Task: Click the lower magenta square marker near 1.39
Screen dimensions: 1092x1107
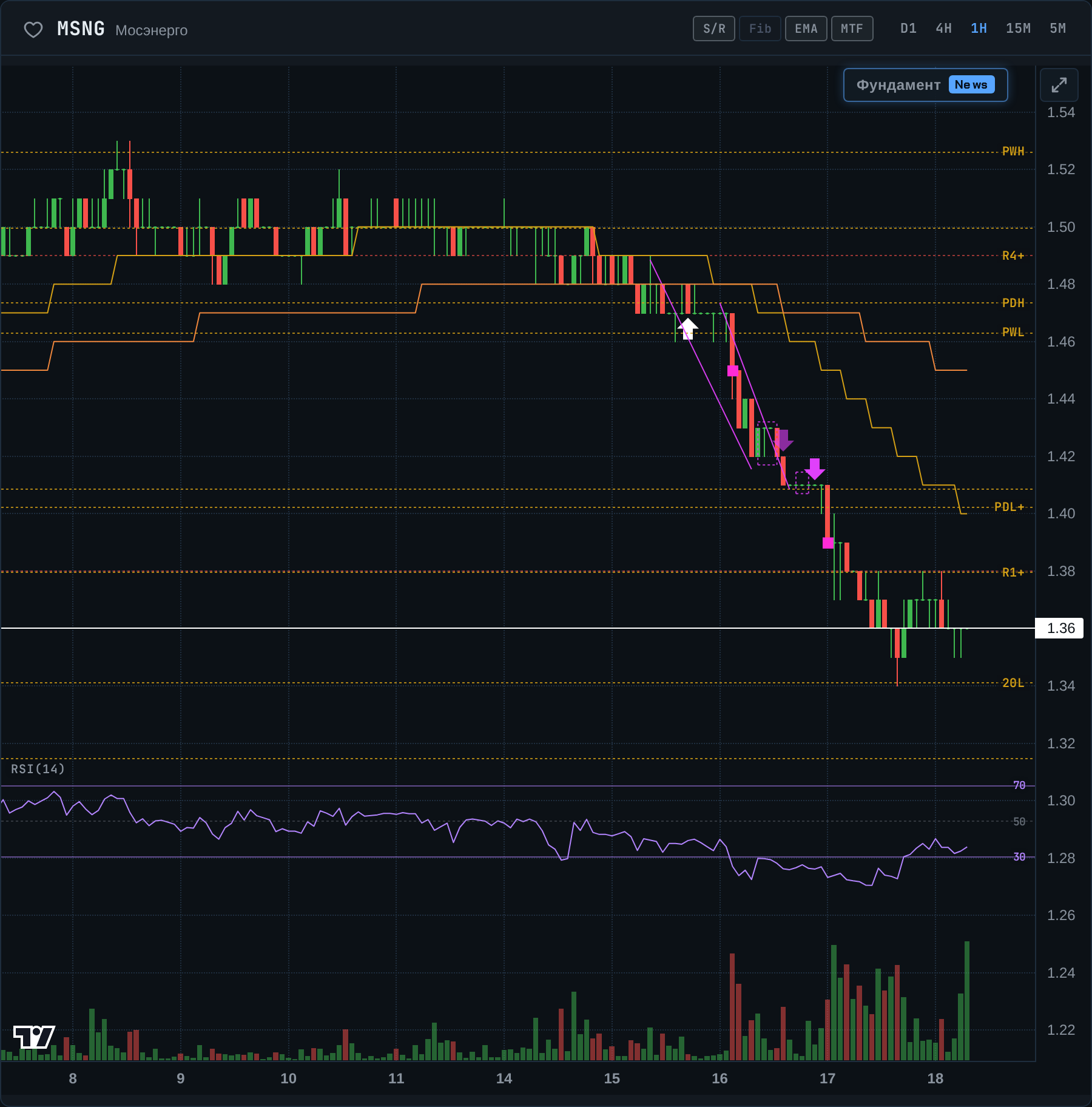Action: click(x=828, y=543)
